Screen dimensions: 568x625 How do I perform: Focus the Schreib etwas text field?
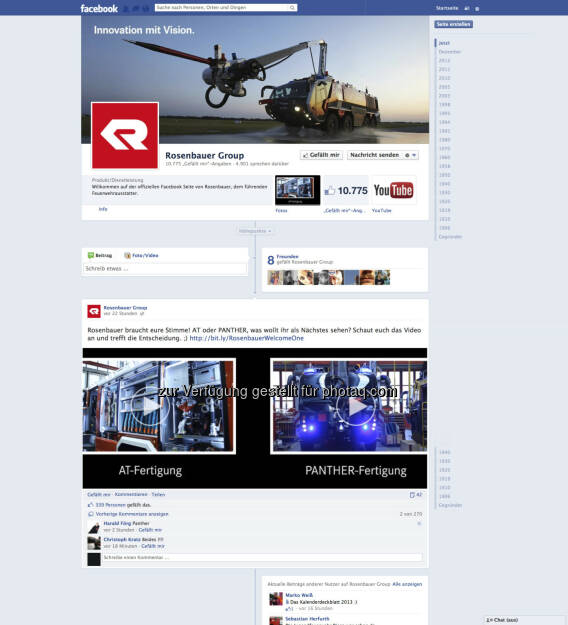pos(165,269)
